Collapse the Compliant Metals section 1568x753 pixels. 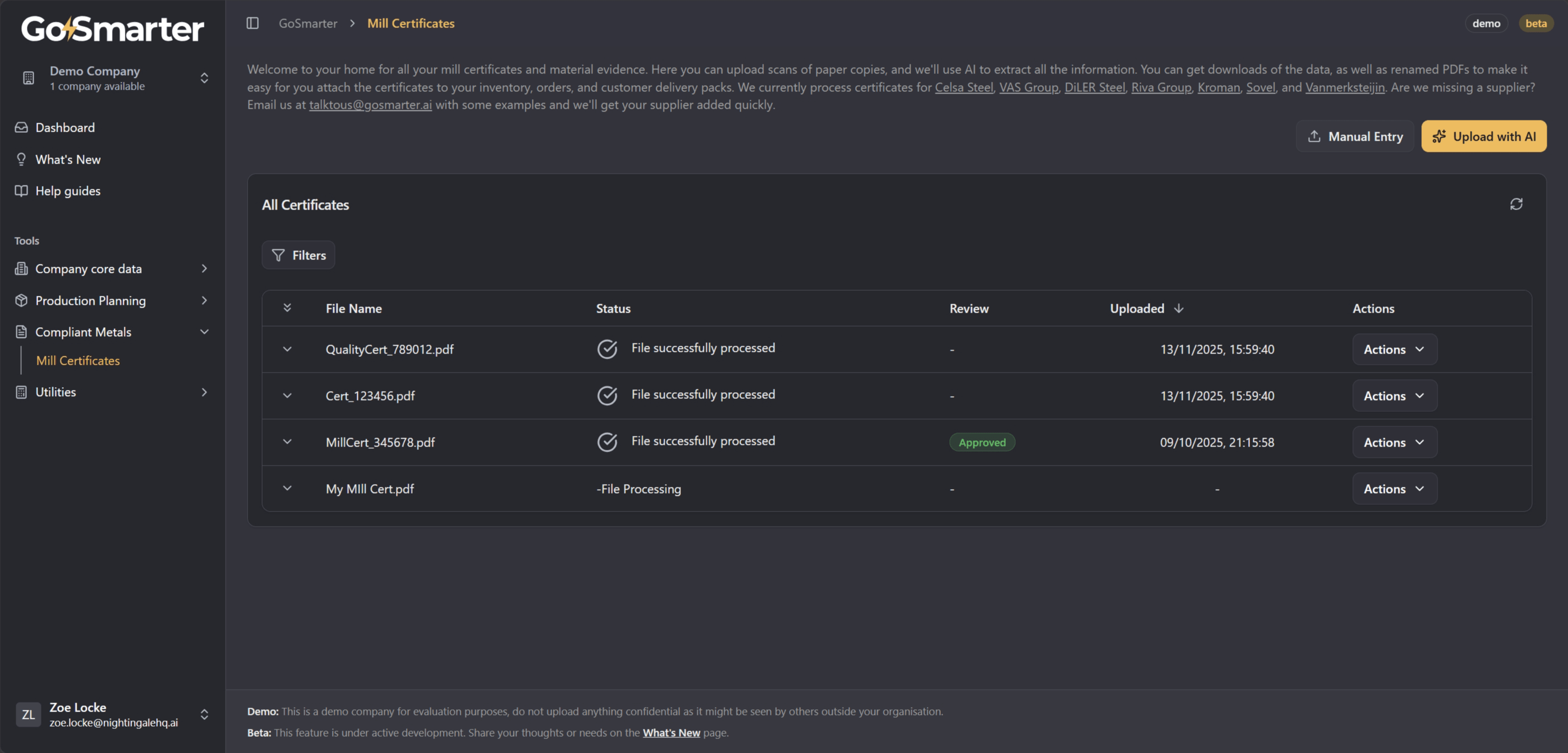pyautogui.click(x=204, y=332)
